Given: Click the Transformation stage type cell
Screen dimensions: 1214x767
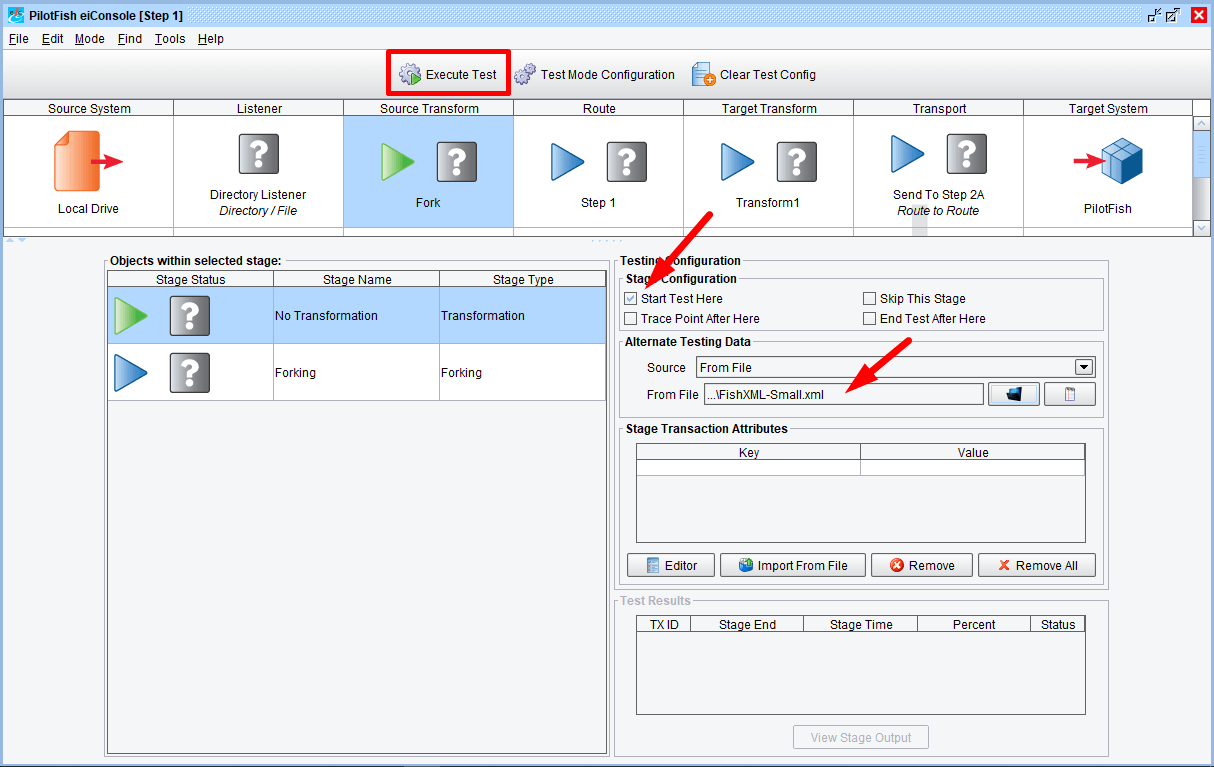Looking at the screenshot, I should (522, 316).
